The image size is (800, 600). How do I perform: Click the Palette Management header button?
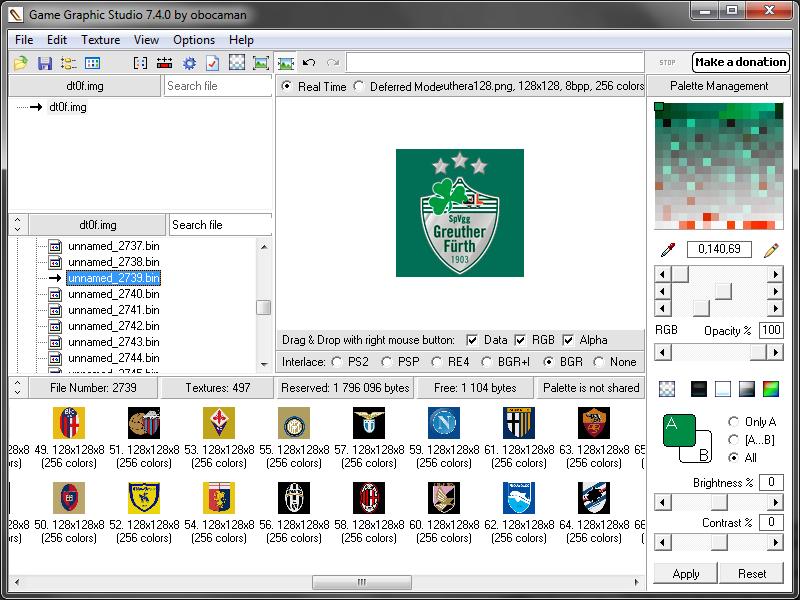pos(719,86)
